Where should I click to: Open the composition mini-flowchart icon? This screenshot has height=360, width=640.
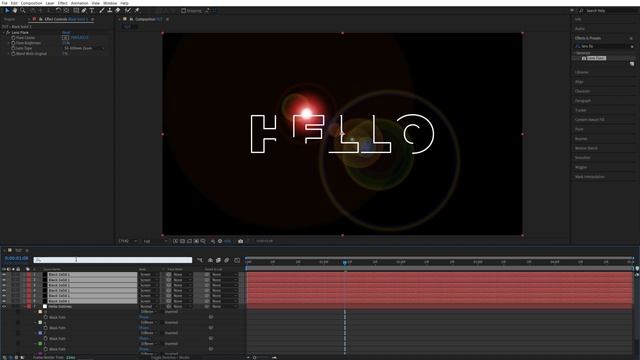coord(200,260)
